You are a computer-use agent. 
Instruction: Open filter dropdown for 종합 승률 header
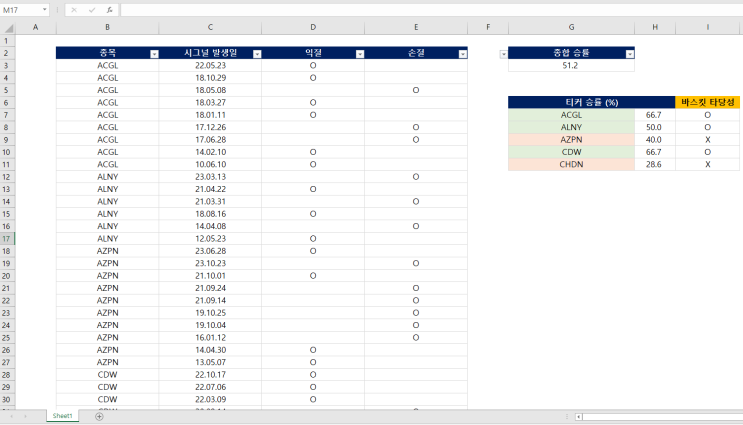629,54
